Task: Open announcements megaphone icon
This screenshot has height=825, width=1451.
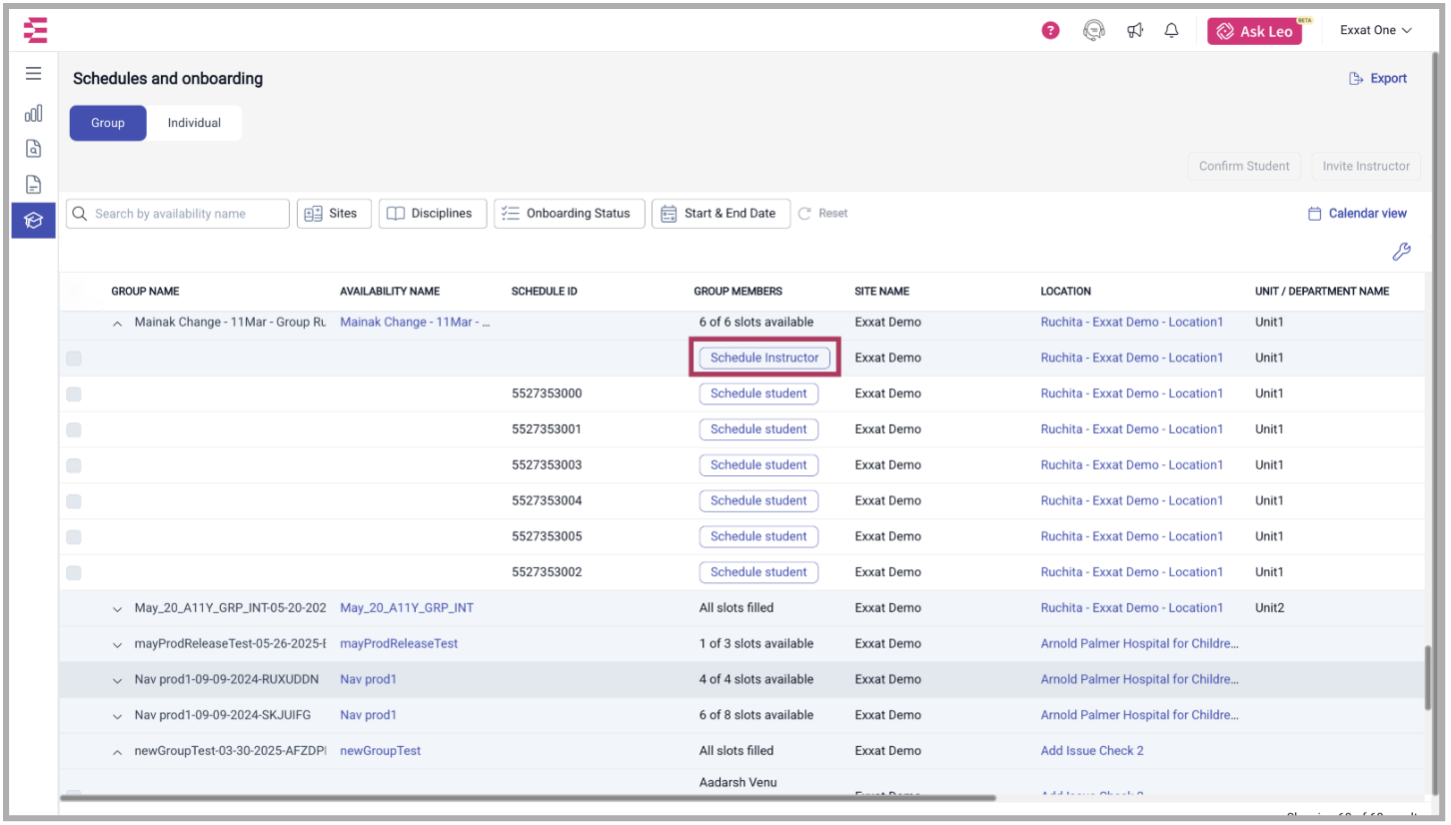Action: click(1134, 31)
